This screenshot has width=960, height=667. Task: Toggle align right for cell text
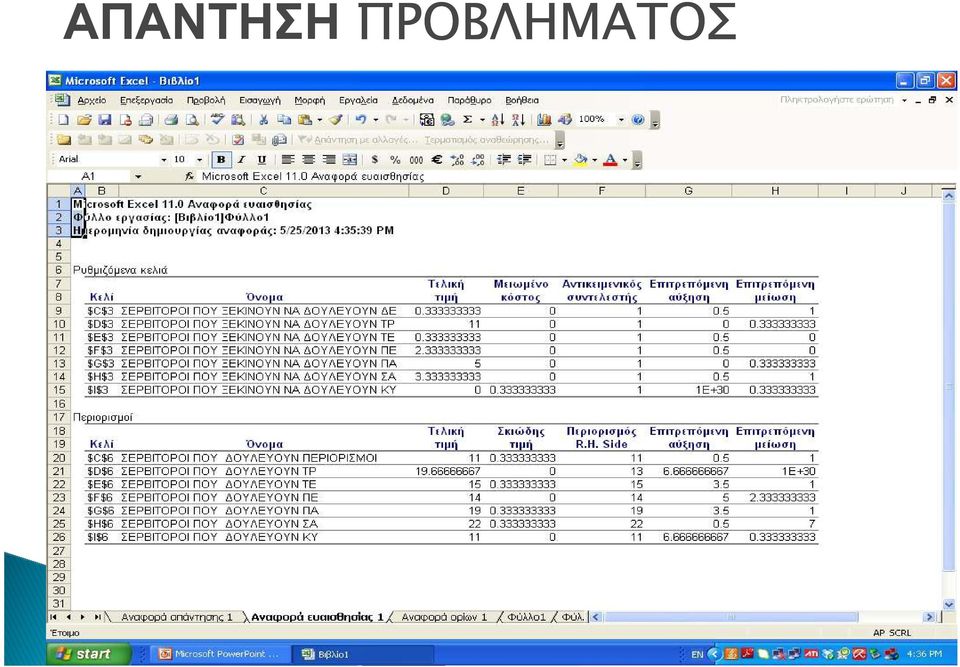(x=329, y=159)
